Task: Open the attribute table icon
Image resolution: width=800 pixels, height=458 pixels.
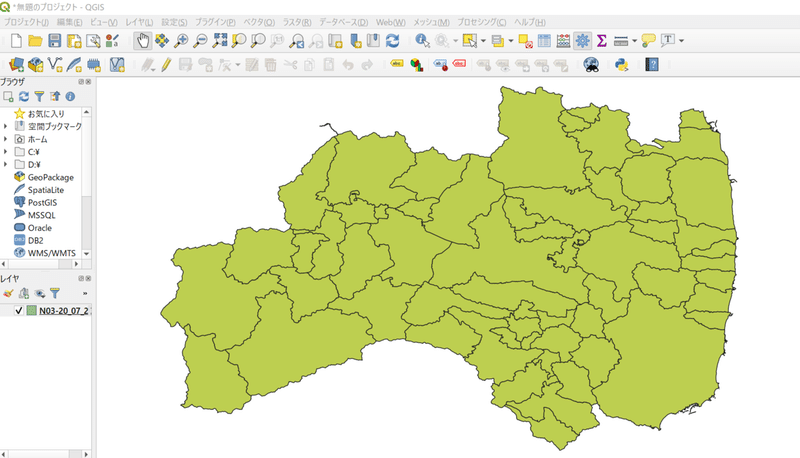Action: coord(544,41)
